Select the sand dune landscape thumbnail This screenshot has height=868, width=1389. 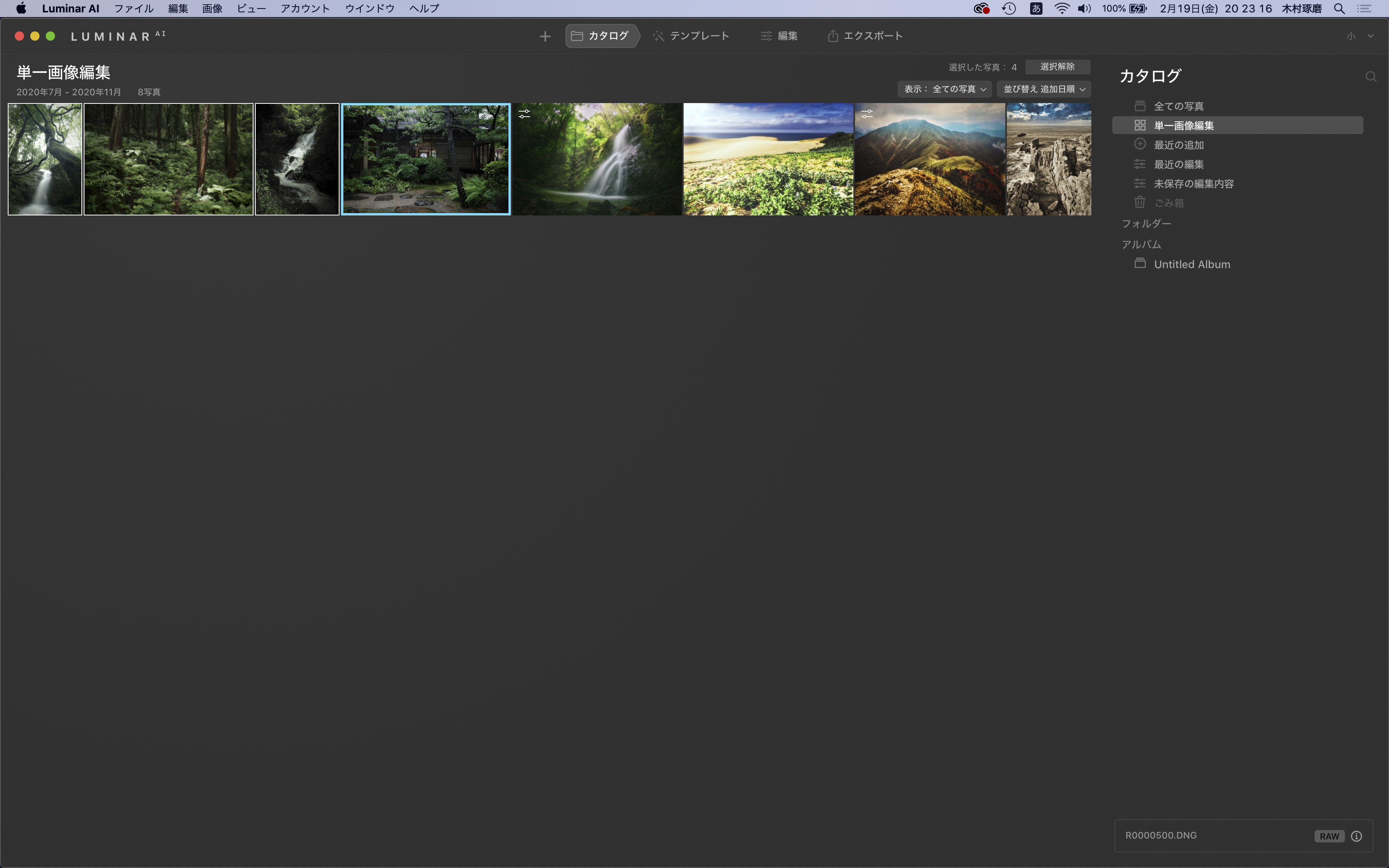coord(768,160)
